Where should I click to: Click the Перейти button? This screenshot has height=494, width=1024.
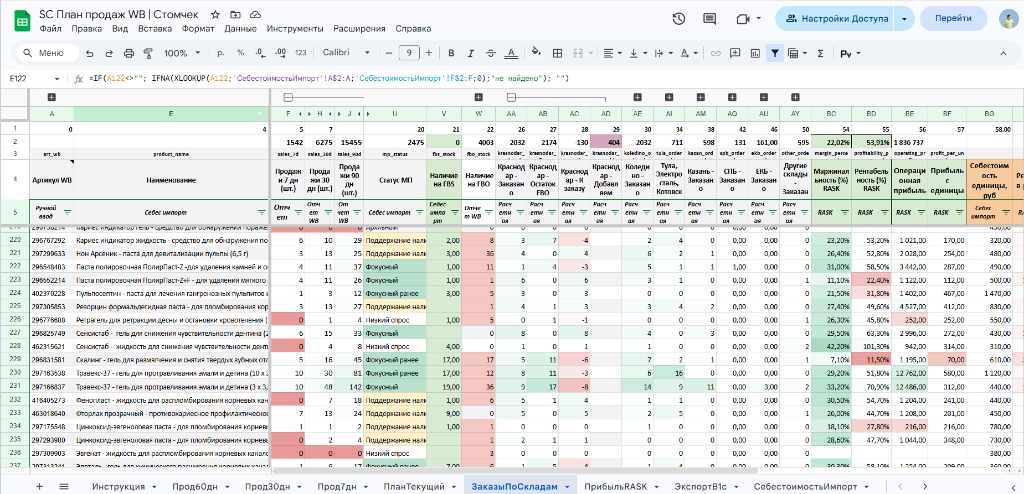point(952,19)
